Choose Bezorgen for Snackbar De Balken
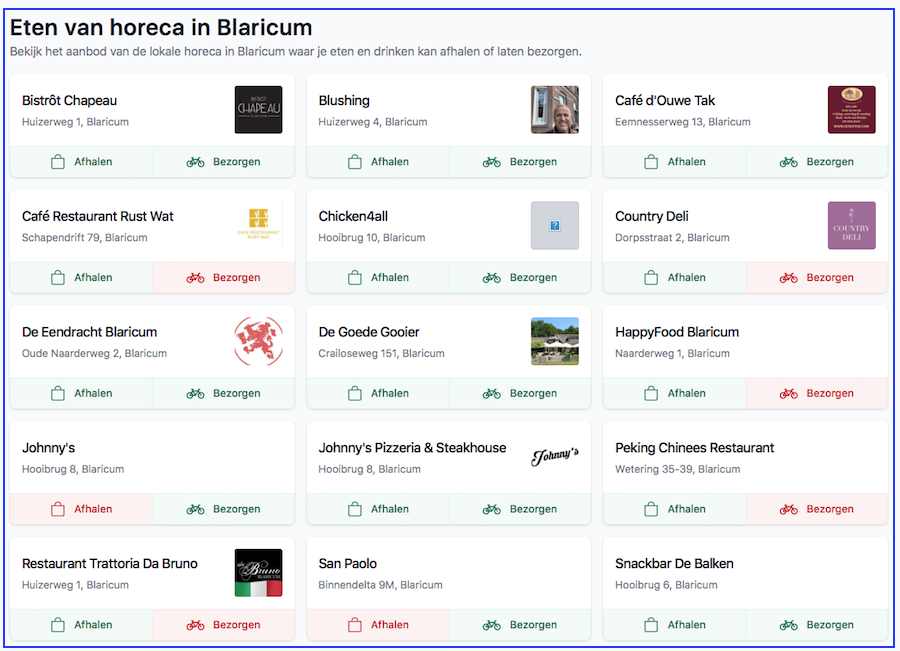 (x=817, y=625)
